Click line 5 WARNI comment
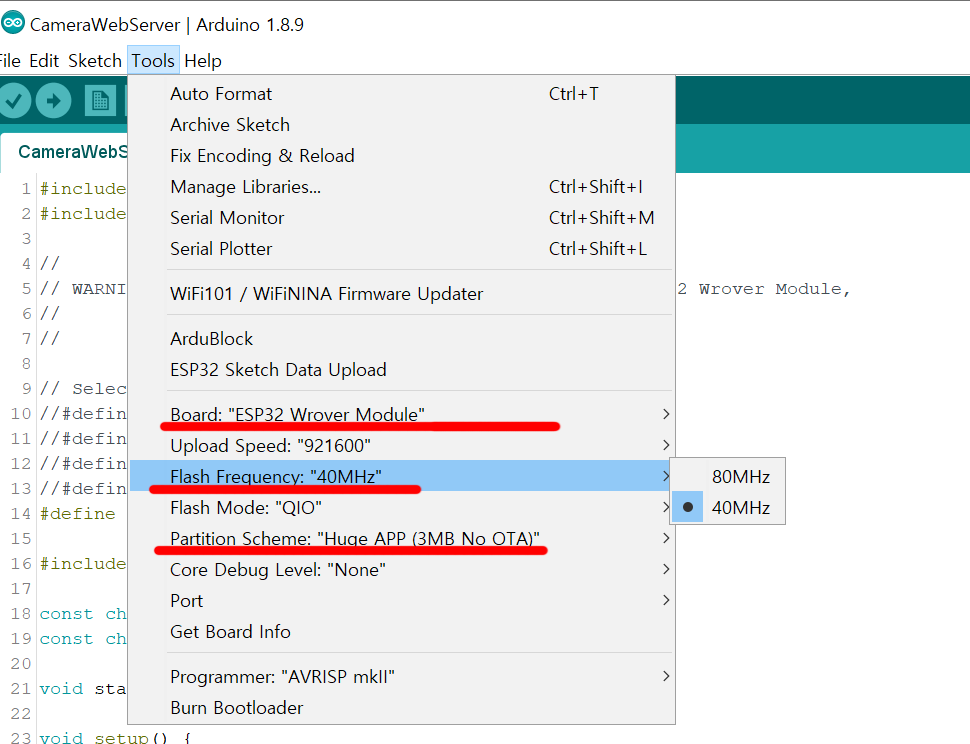 pyautogui.click(x=83, y=289)
